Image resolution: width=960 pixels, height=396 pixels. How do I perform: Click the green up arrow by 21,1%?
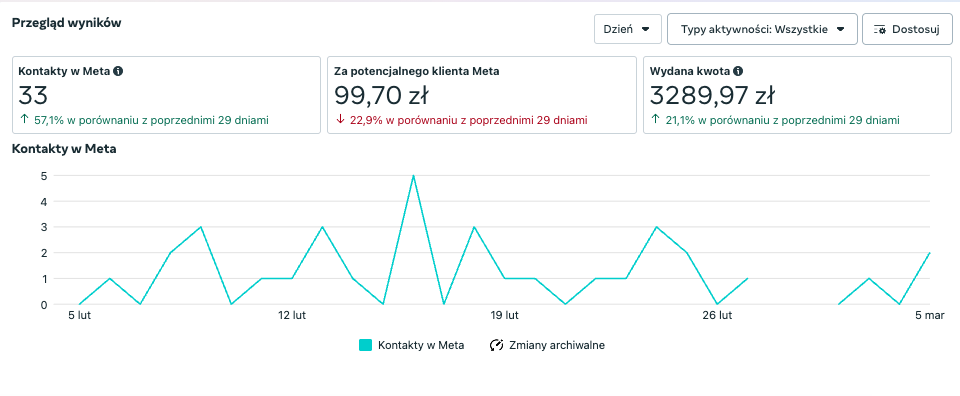coord(655,120)
